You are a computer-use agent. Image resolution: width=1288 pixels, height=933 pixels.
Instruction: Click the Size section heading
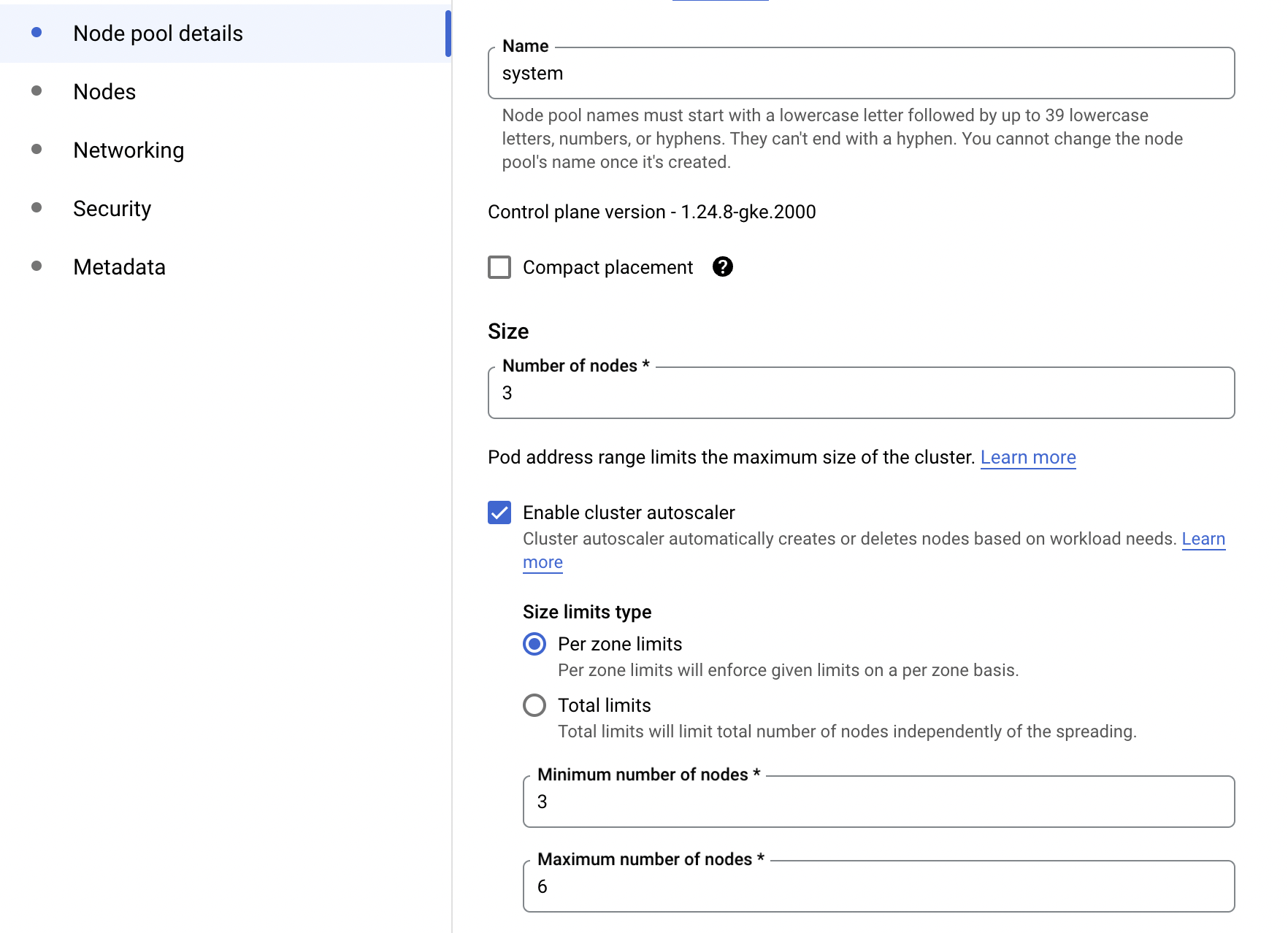[508, 331]
